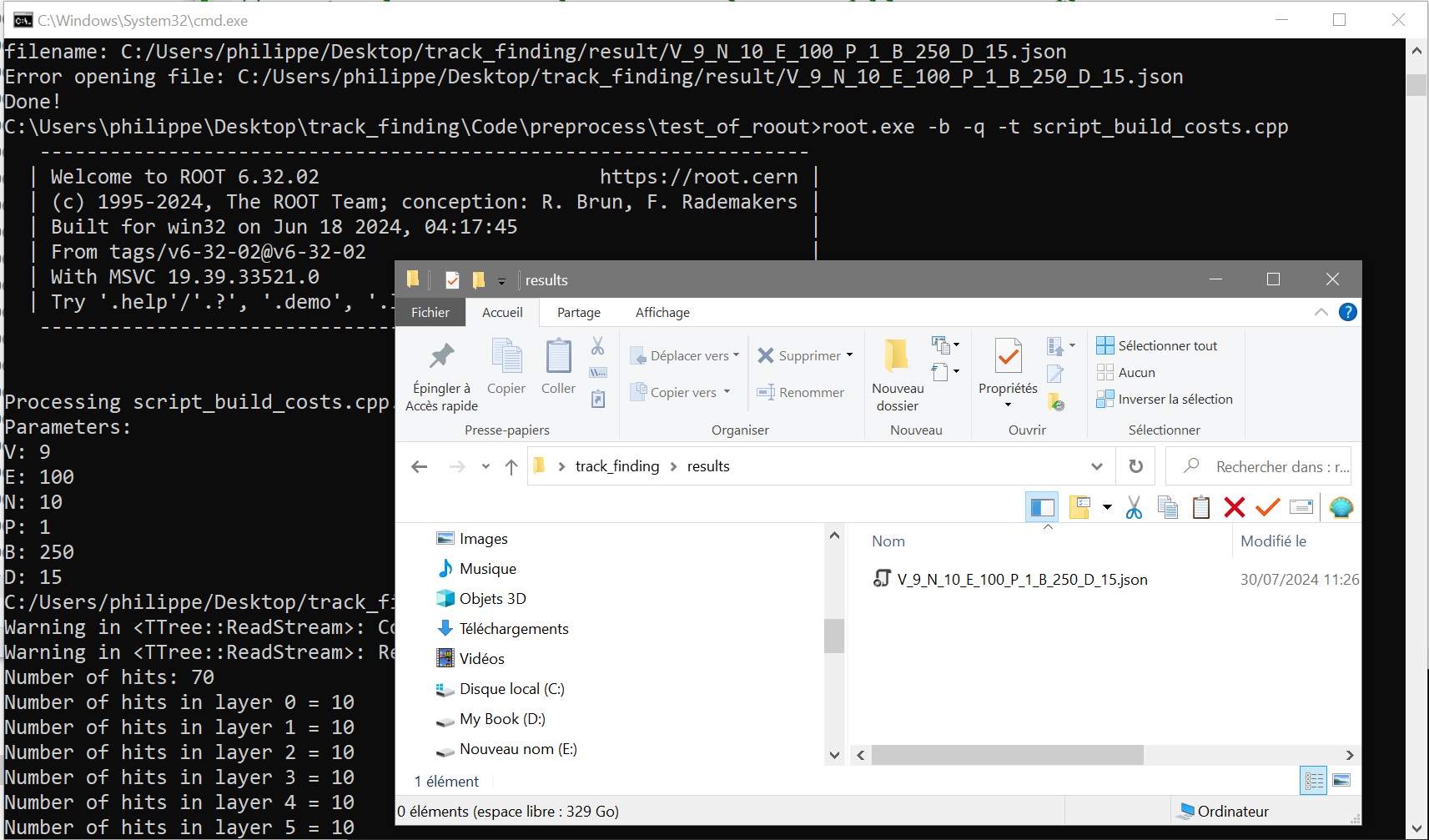1429x840 pixels.
Task: Open the Affichage ribbon tab
Action: pos(662,312)
